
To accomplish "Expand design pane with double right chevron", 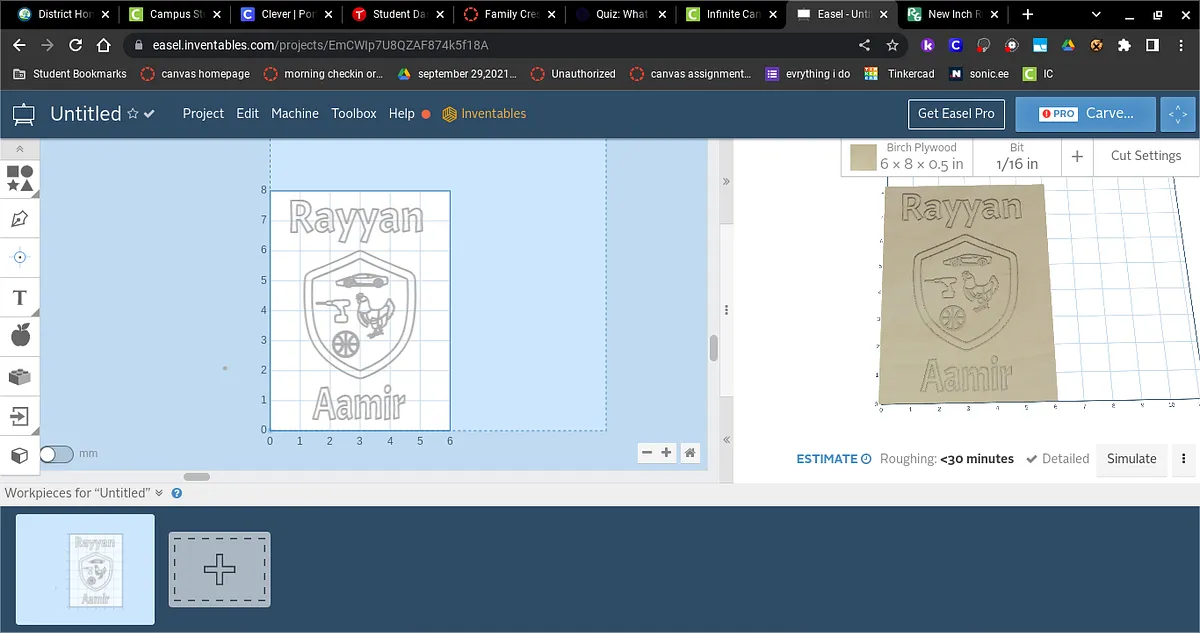I will [726, 182].
